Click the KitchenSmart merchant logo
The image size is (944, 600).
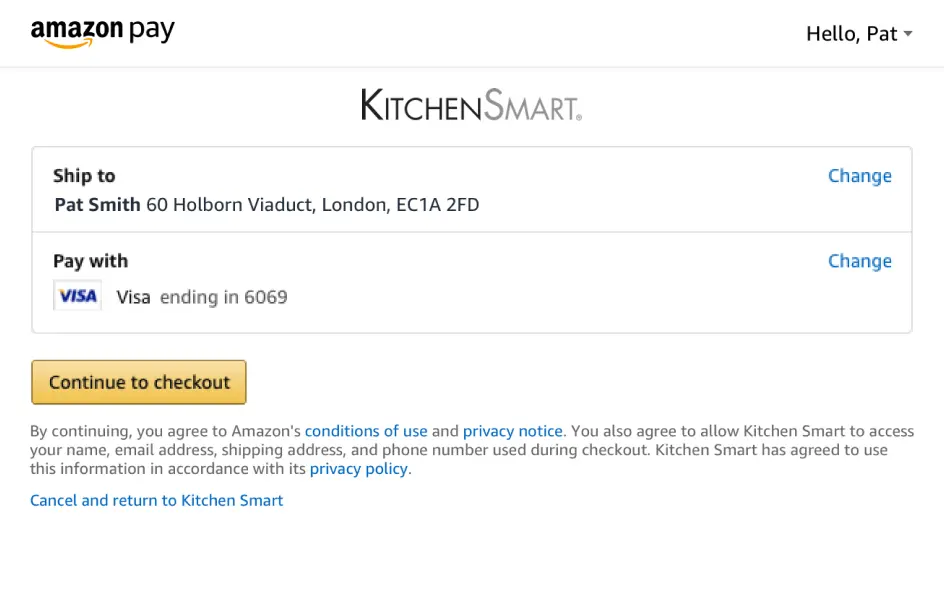click(471, 105)
